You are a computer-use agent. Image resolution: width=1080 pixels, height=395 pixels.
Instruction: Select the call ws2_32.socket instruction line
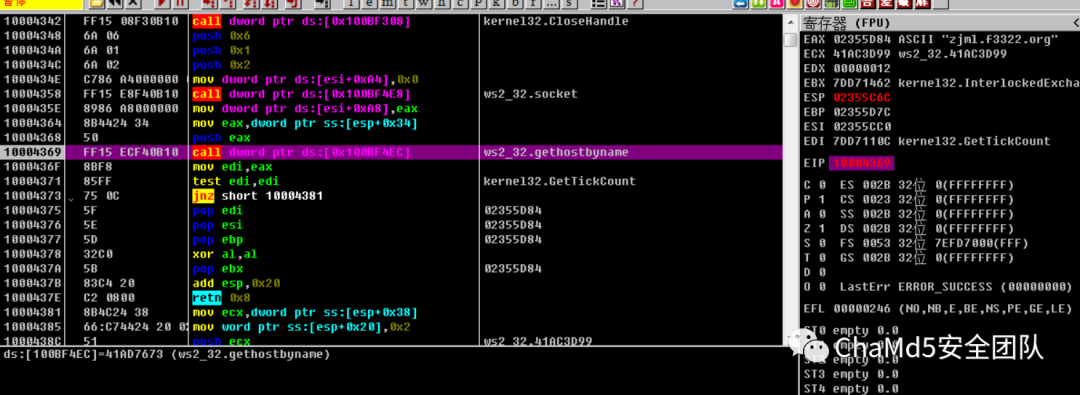click(x=302, y=94)
